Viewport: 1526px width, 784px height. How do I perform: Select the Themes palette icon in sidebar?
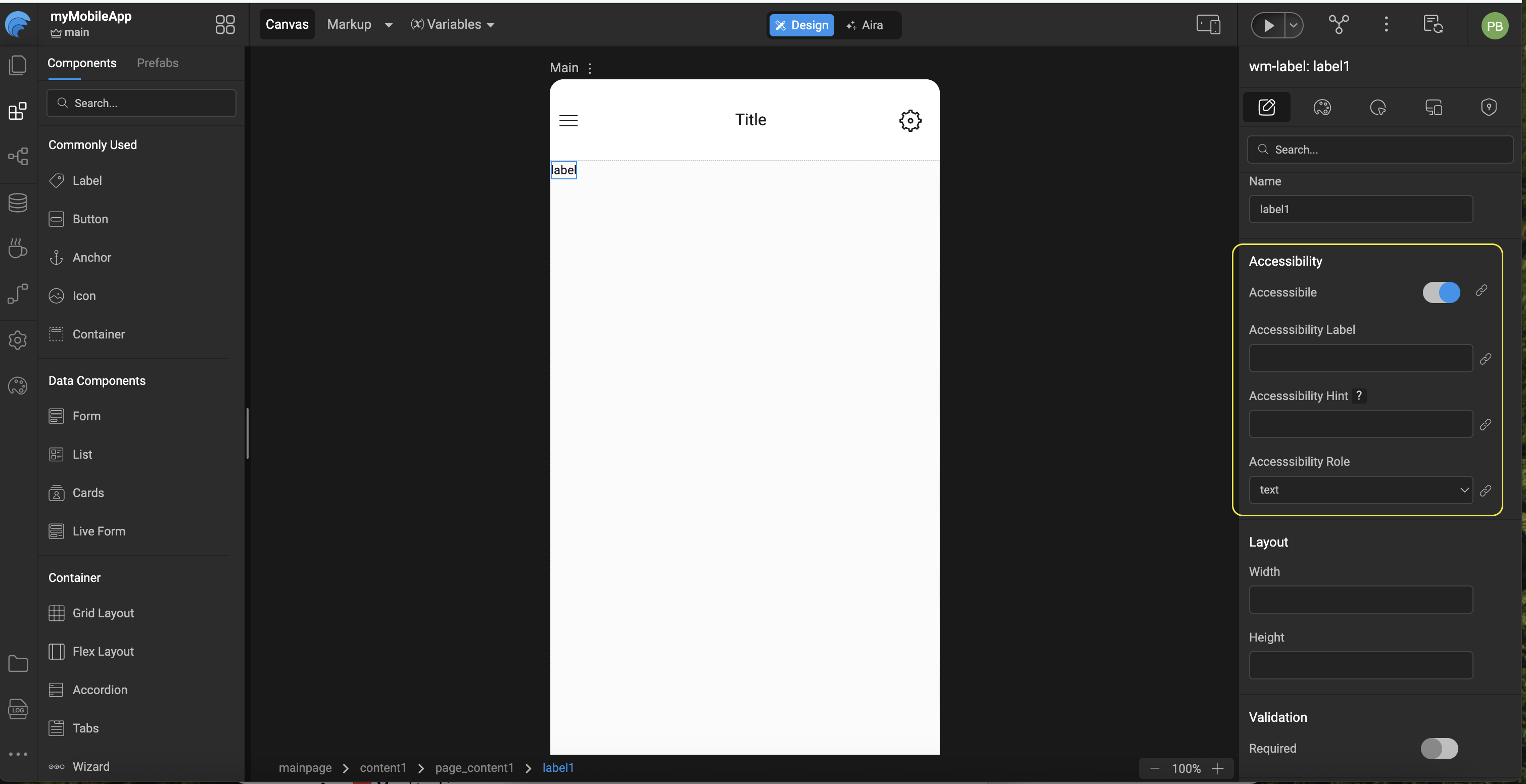[18, 385]
